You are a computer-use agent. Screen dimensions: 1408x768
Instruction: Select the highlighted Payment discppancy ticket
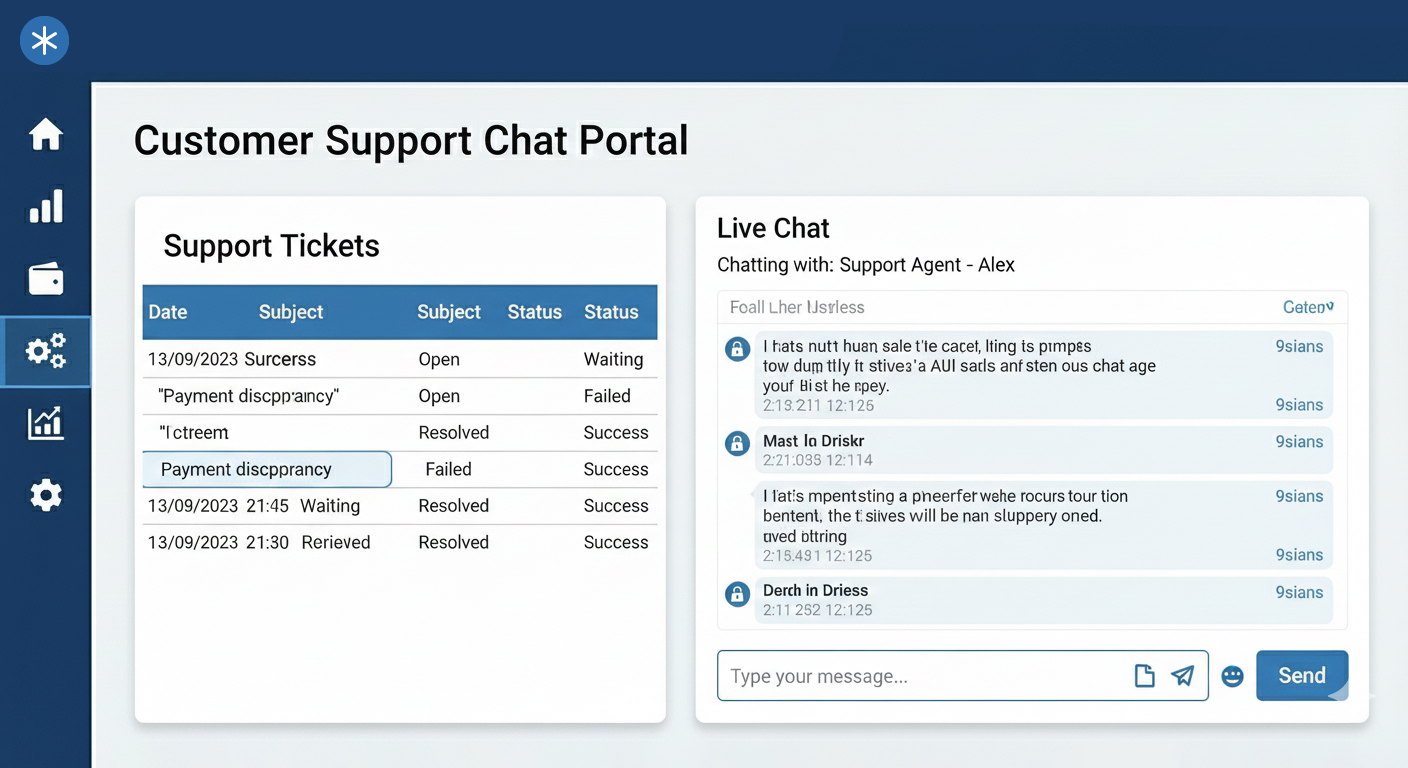click(266, 469)
